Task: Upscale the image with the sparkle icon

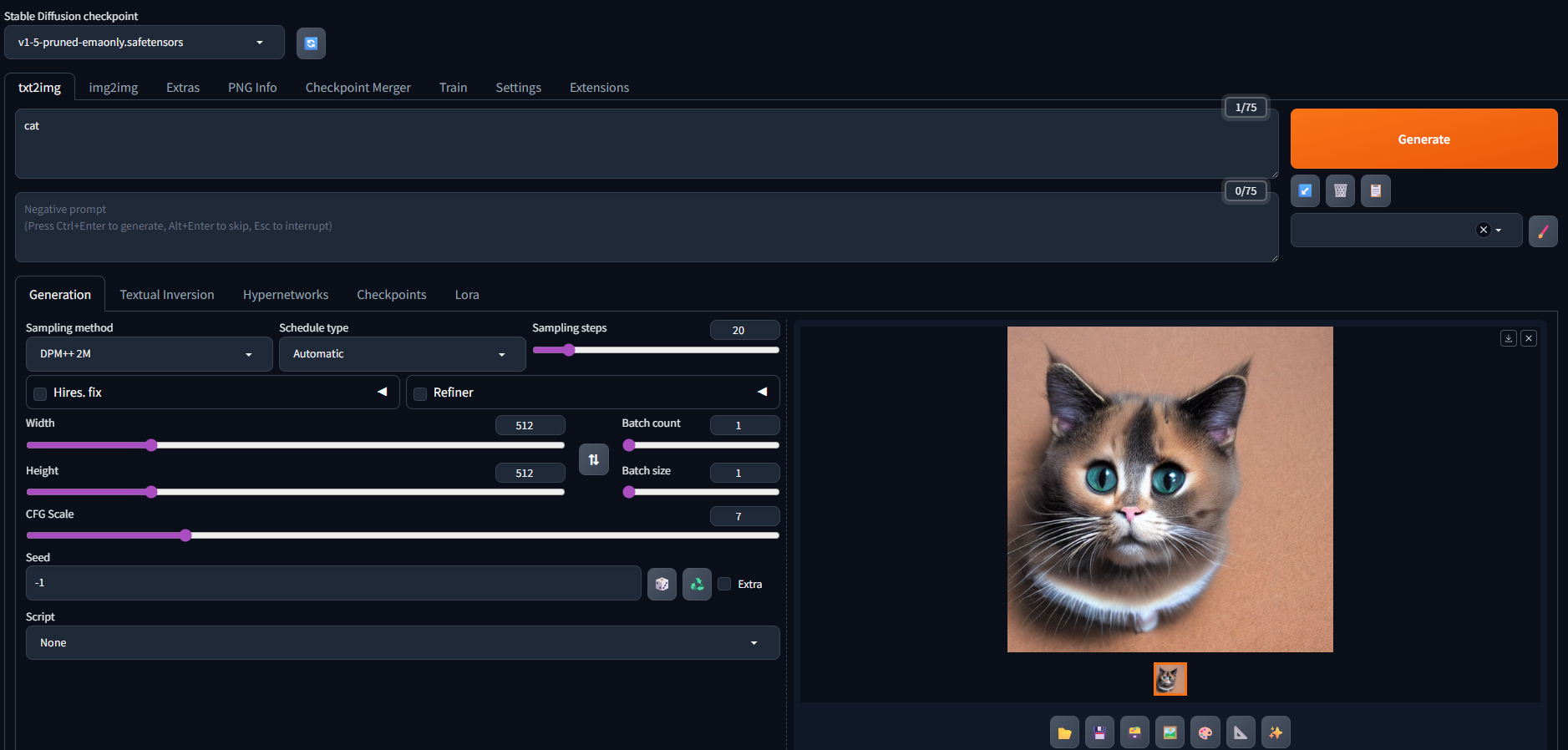Action: 1276,732
